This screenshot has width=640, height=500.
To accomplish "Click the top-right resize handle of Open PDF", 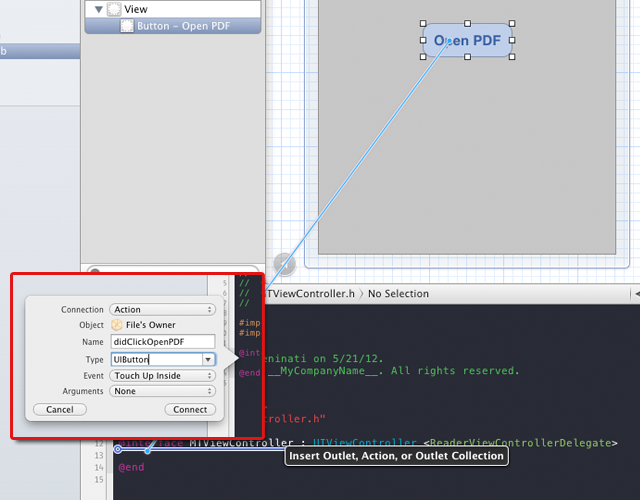I will (x=512, y=24).
